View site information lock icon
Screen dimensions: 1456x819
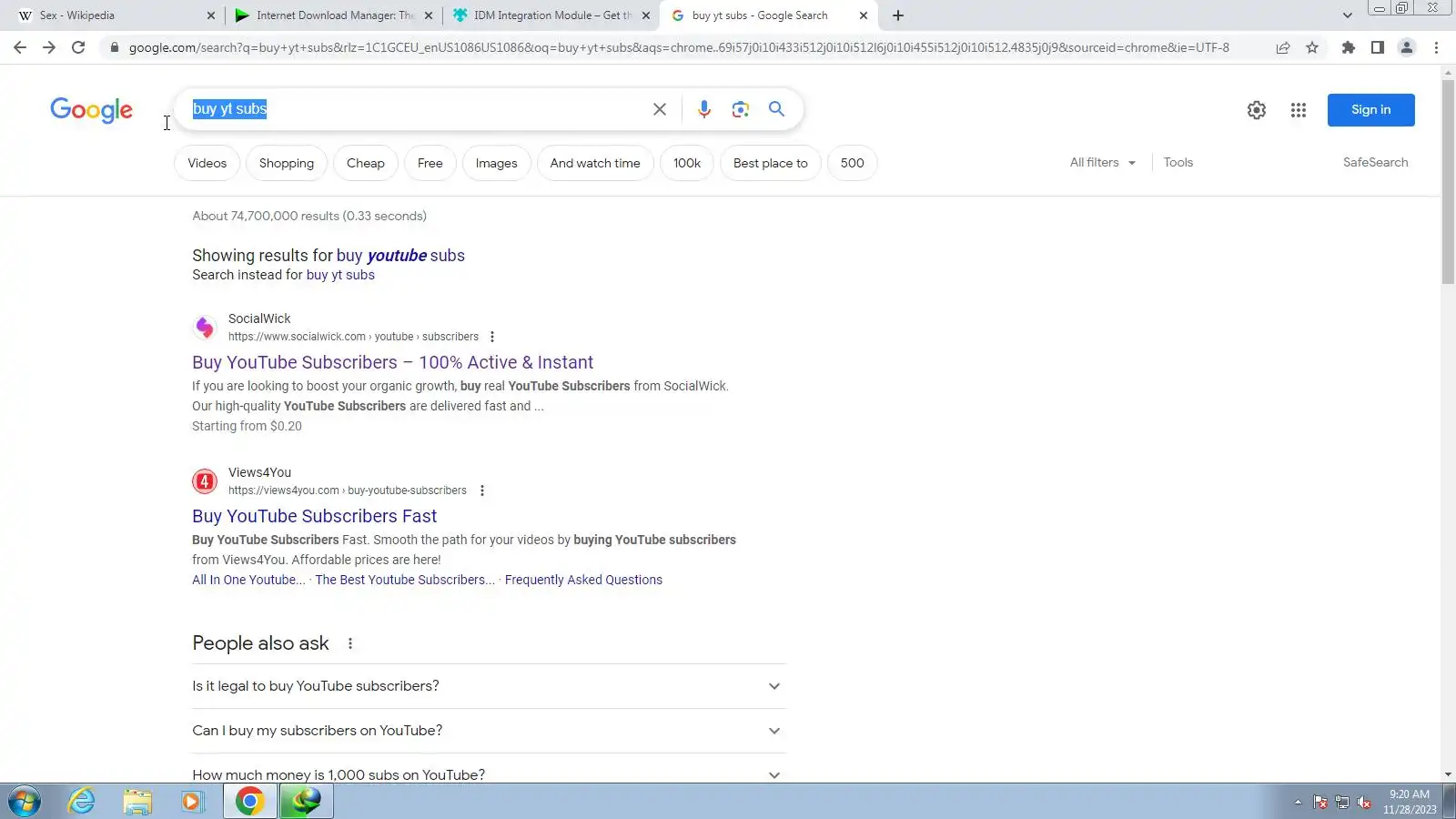(x=114, y=47)
